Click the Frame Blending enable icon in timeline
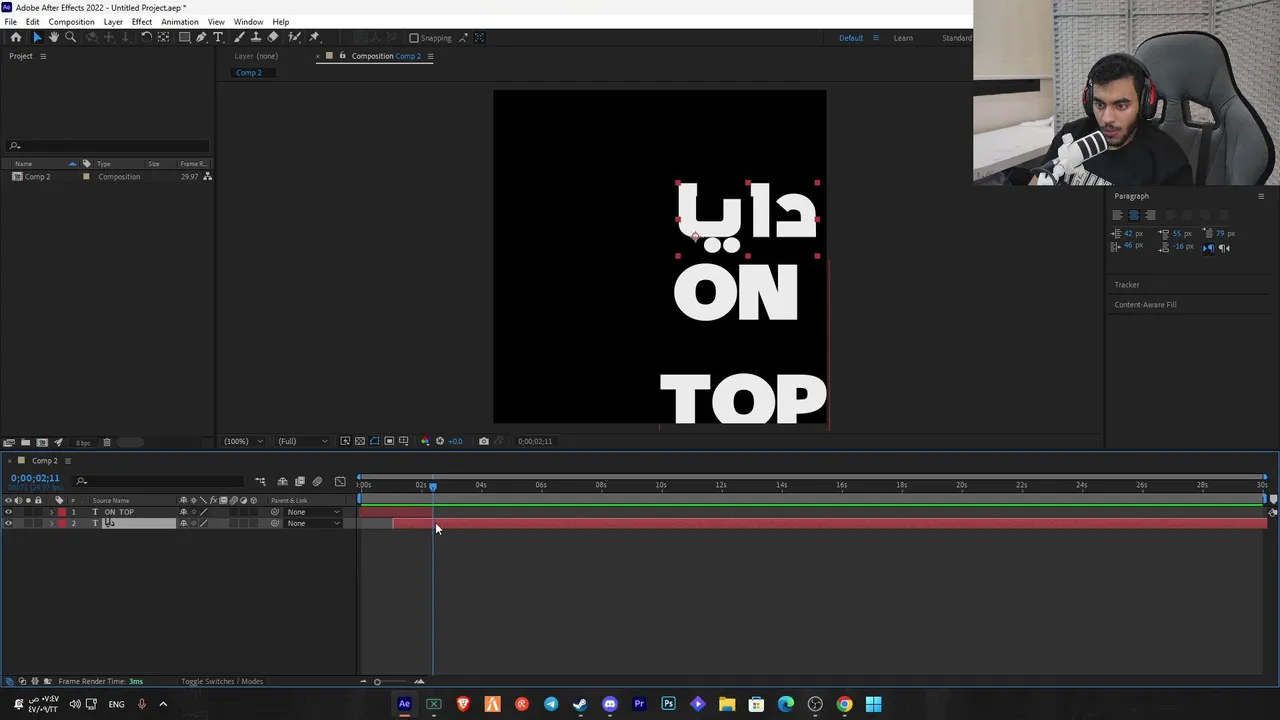 pyautogui.click(x=299, y=481)
